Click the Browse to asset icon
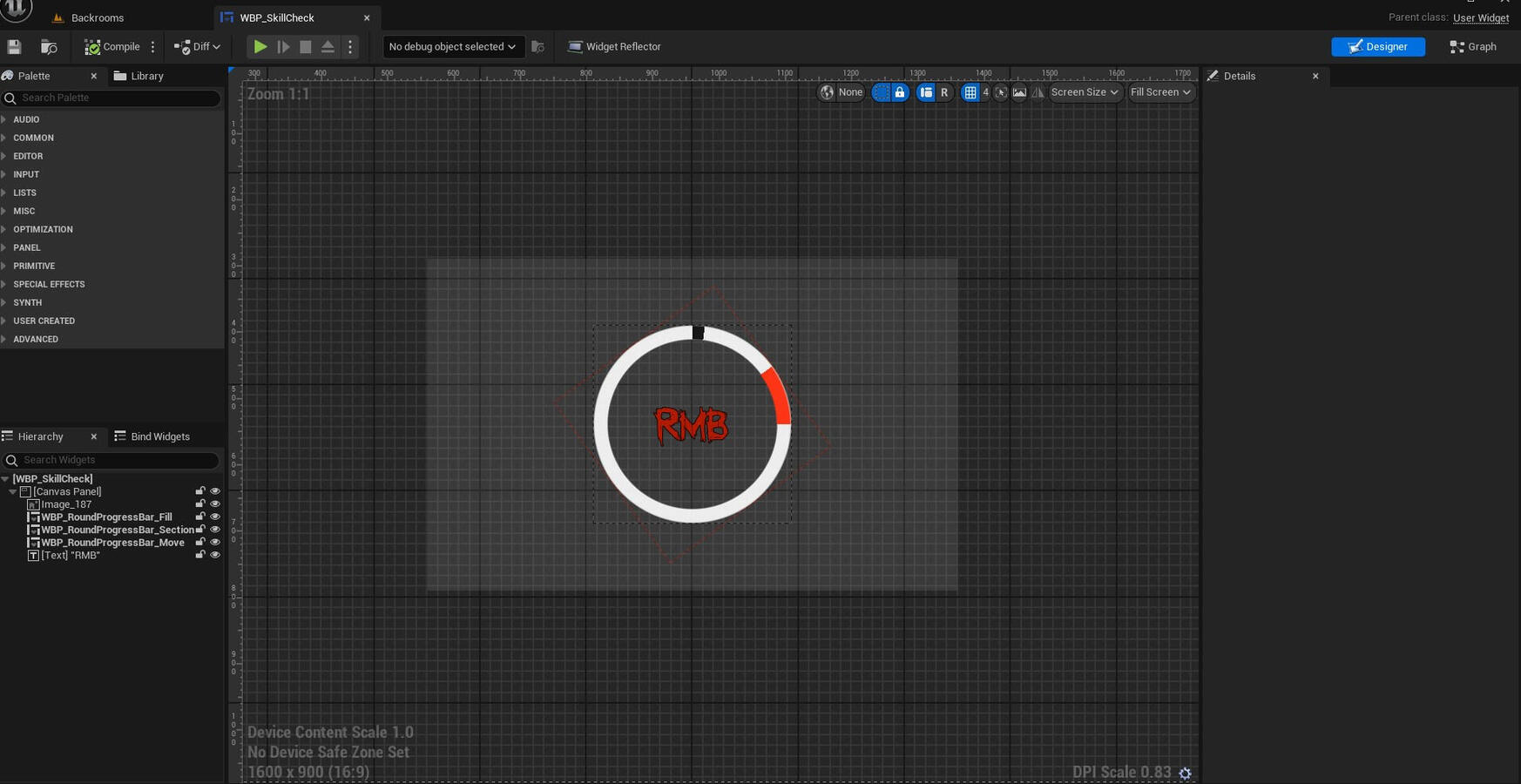Viewport: 1521px width, 784px height. tap(49, 47)
